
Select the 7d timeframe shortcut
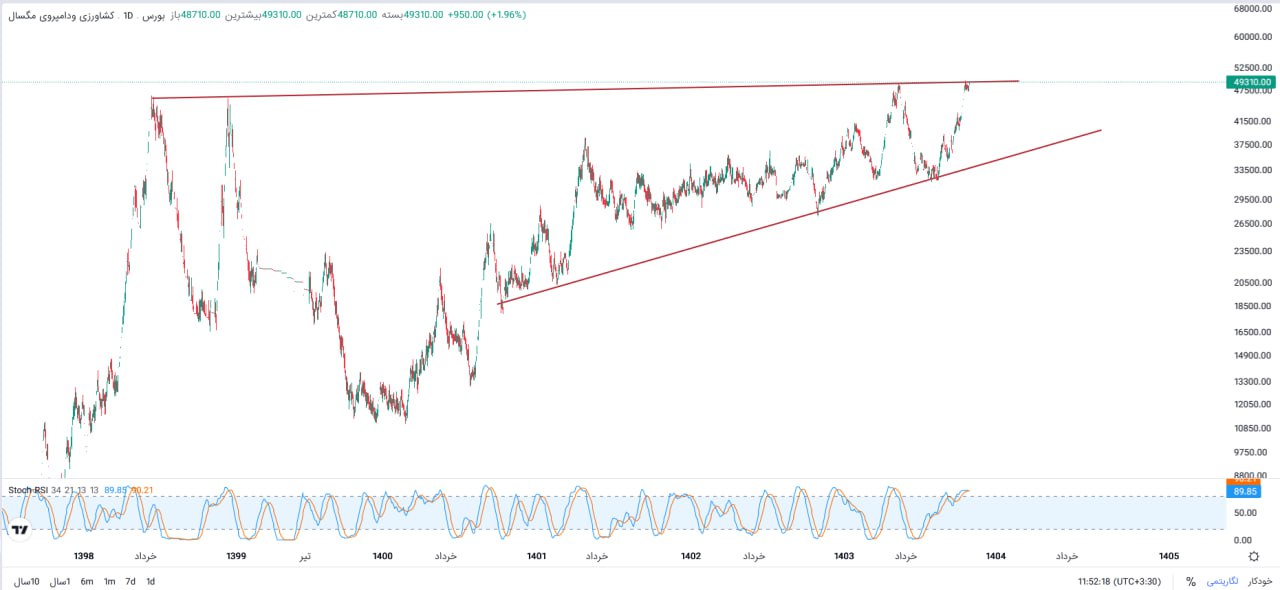coord(130,580)
